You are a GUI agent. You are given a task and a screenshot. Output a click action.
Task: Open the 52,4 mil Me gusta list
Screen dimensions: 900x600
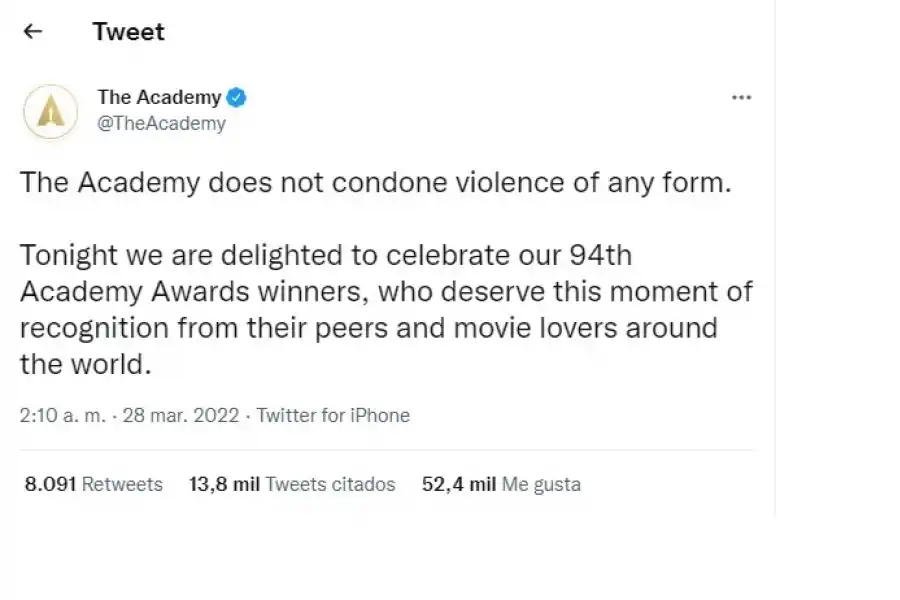tap(500, 484)
